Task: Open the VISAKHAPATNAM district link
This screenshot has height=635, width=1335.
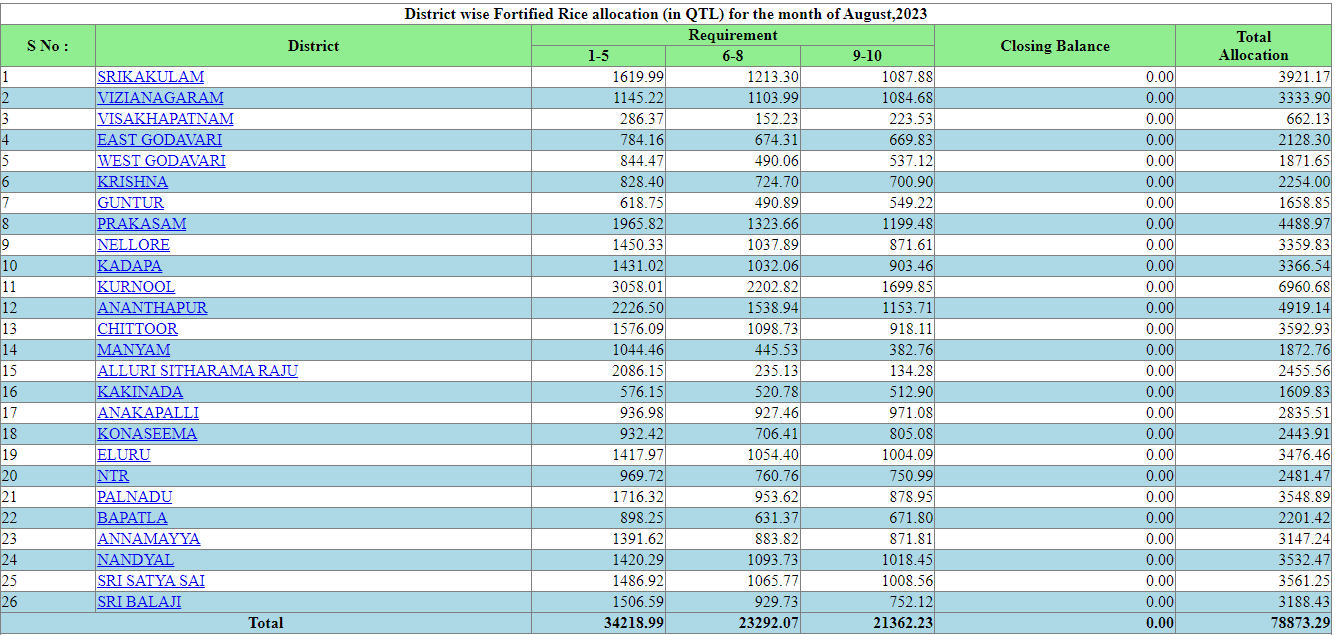Action: (x=165, y=119)
